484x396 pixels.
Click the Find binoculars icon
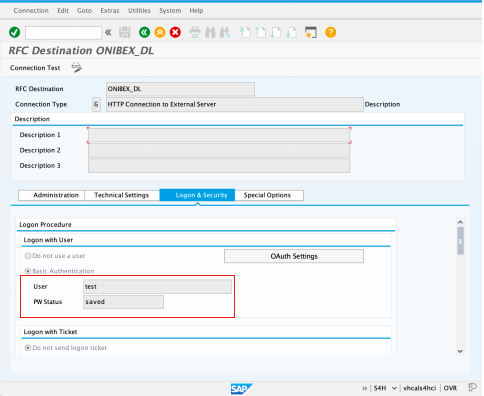(x=210, y=32)
